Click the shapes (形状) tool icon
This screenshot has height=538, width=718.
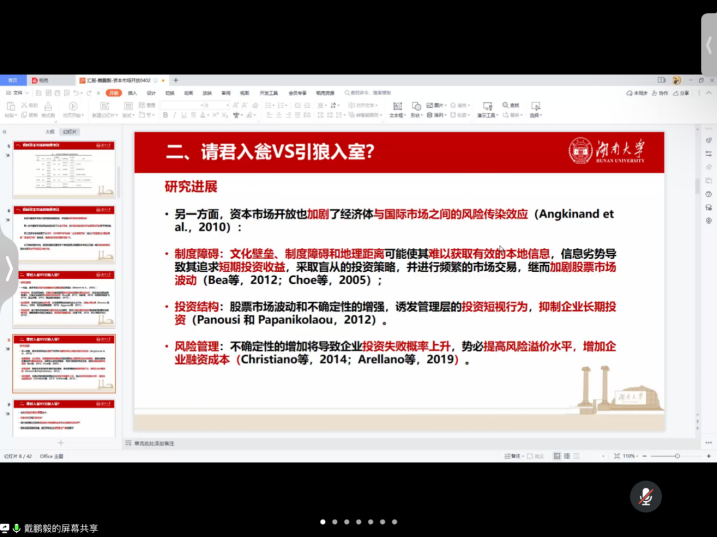click(415, 107)
